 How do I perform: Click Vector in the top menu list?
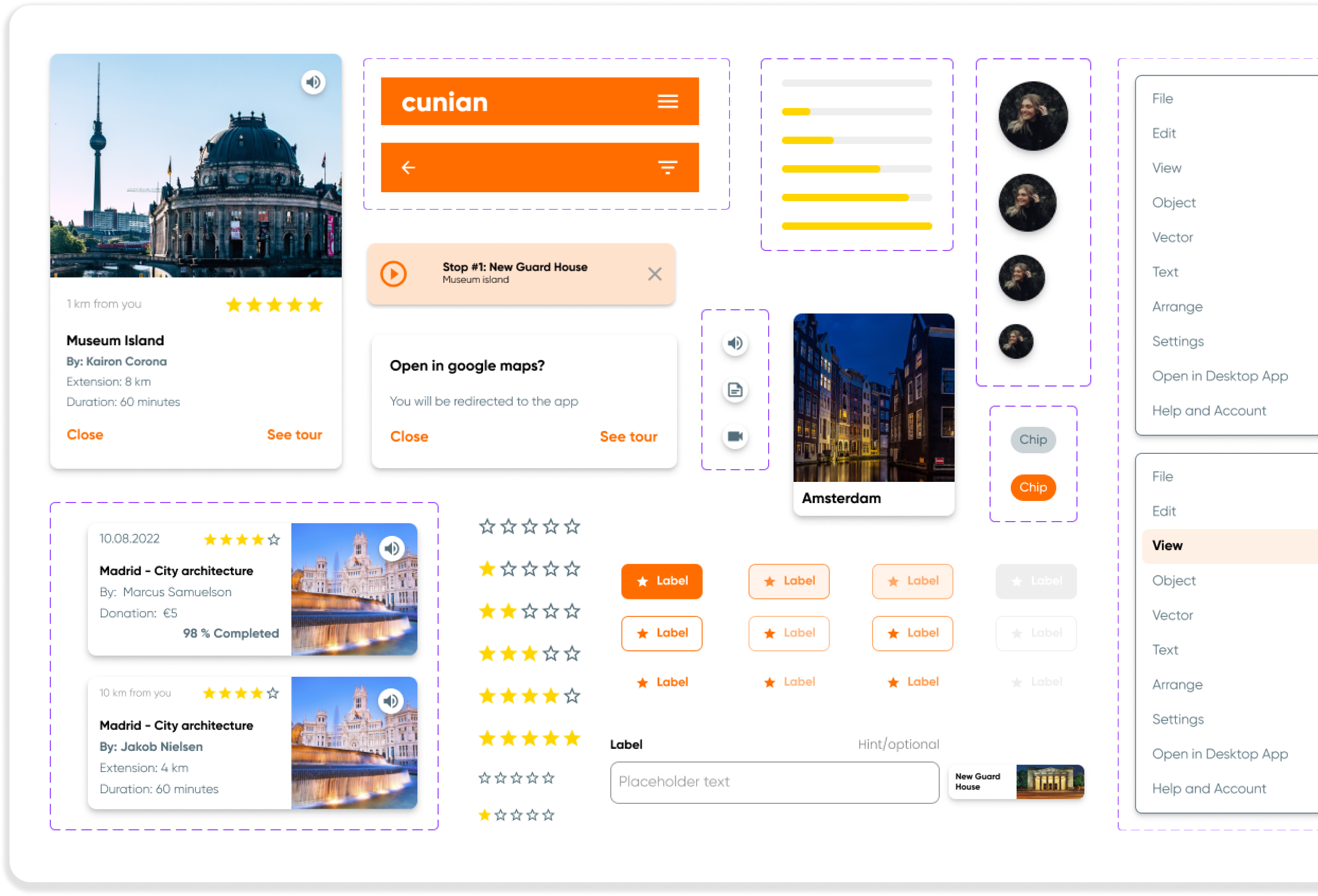coord(1172,238)
